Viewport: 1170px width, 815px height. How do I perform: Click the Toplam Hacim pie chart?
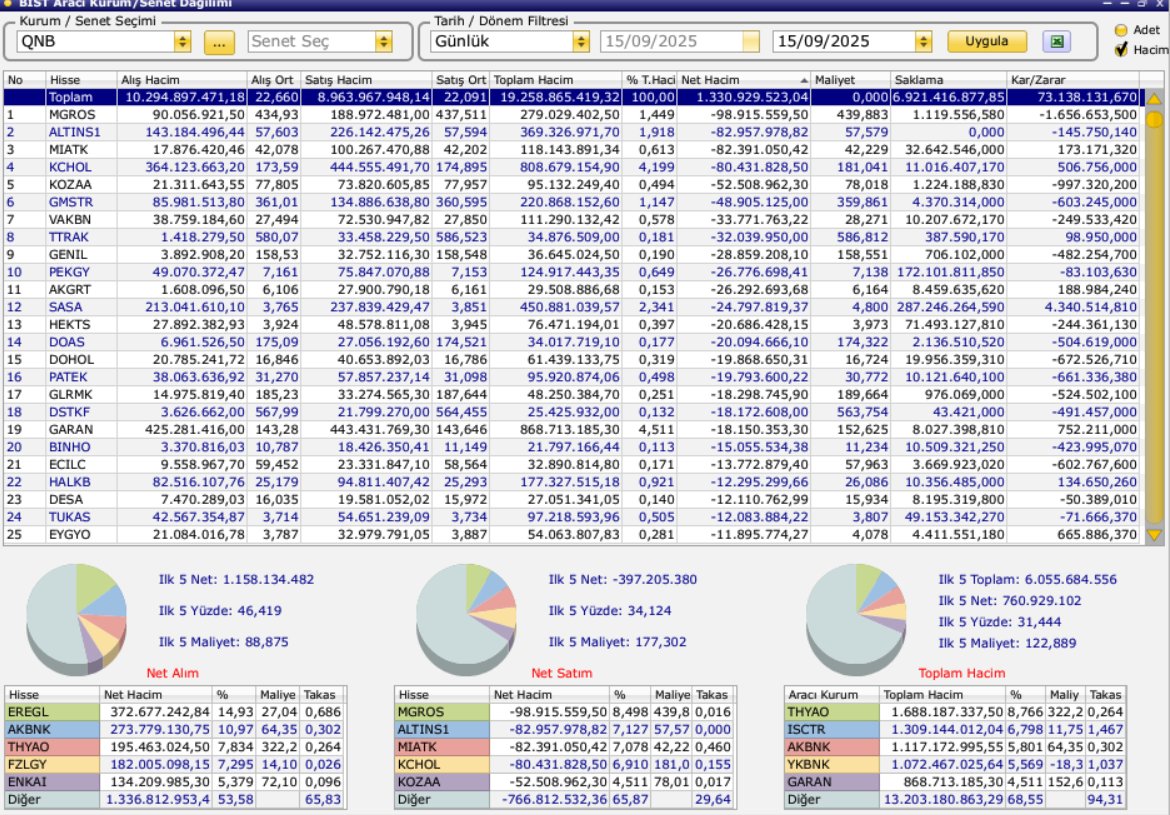[x=856, y=619]
